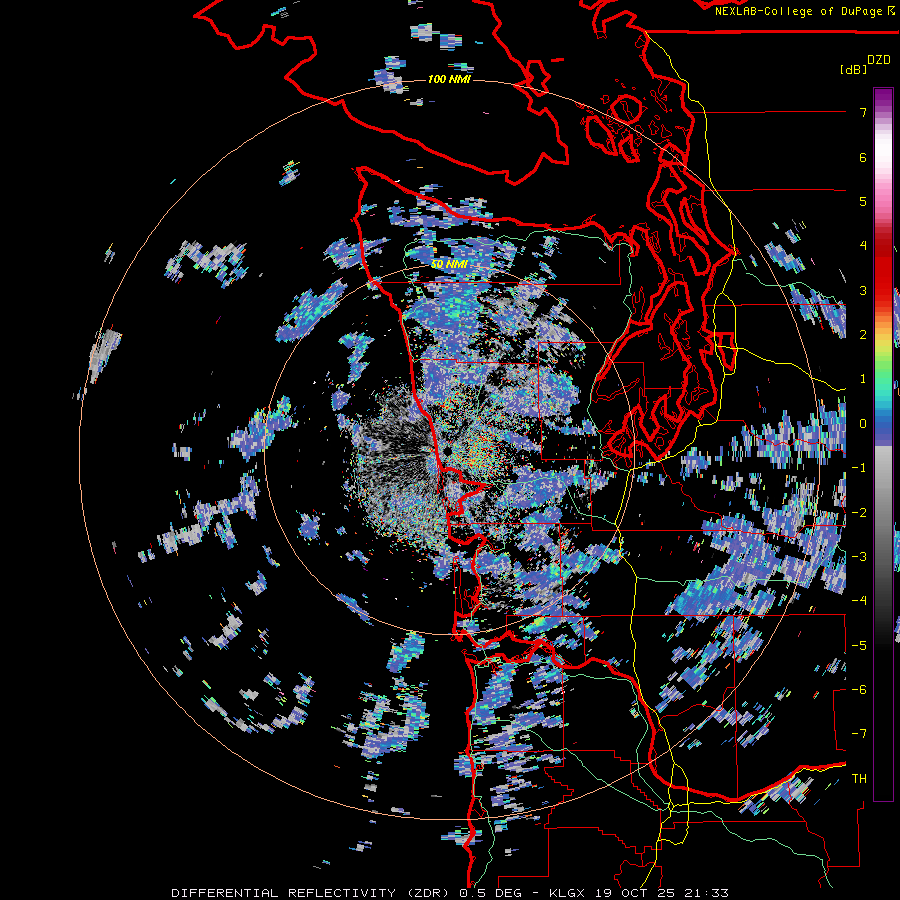Click the 0 value on the scale
Image resolution: width=900 pixels, height=900 pixels.
(863, 424)
